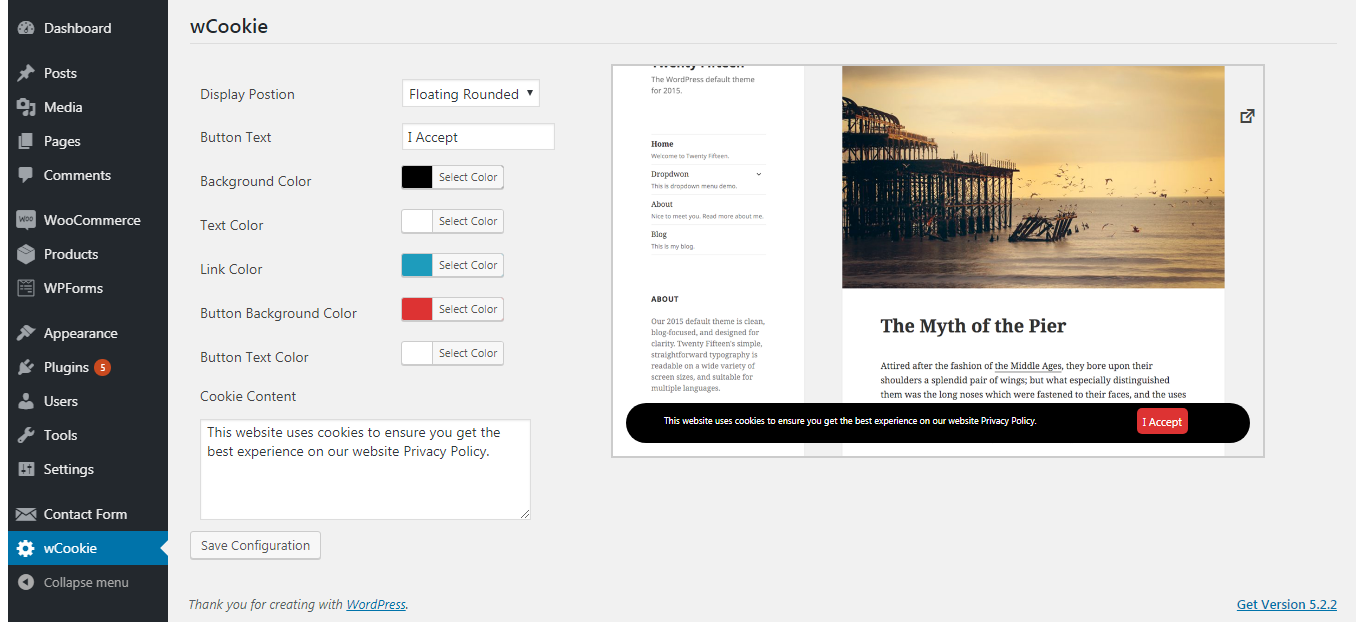
Task: Click into the Button Text input field
Action: coord(478,137)
